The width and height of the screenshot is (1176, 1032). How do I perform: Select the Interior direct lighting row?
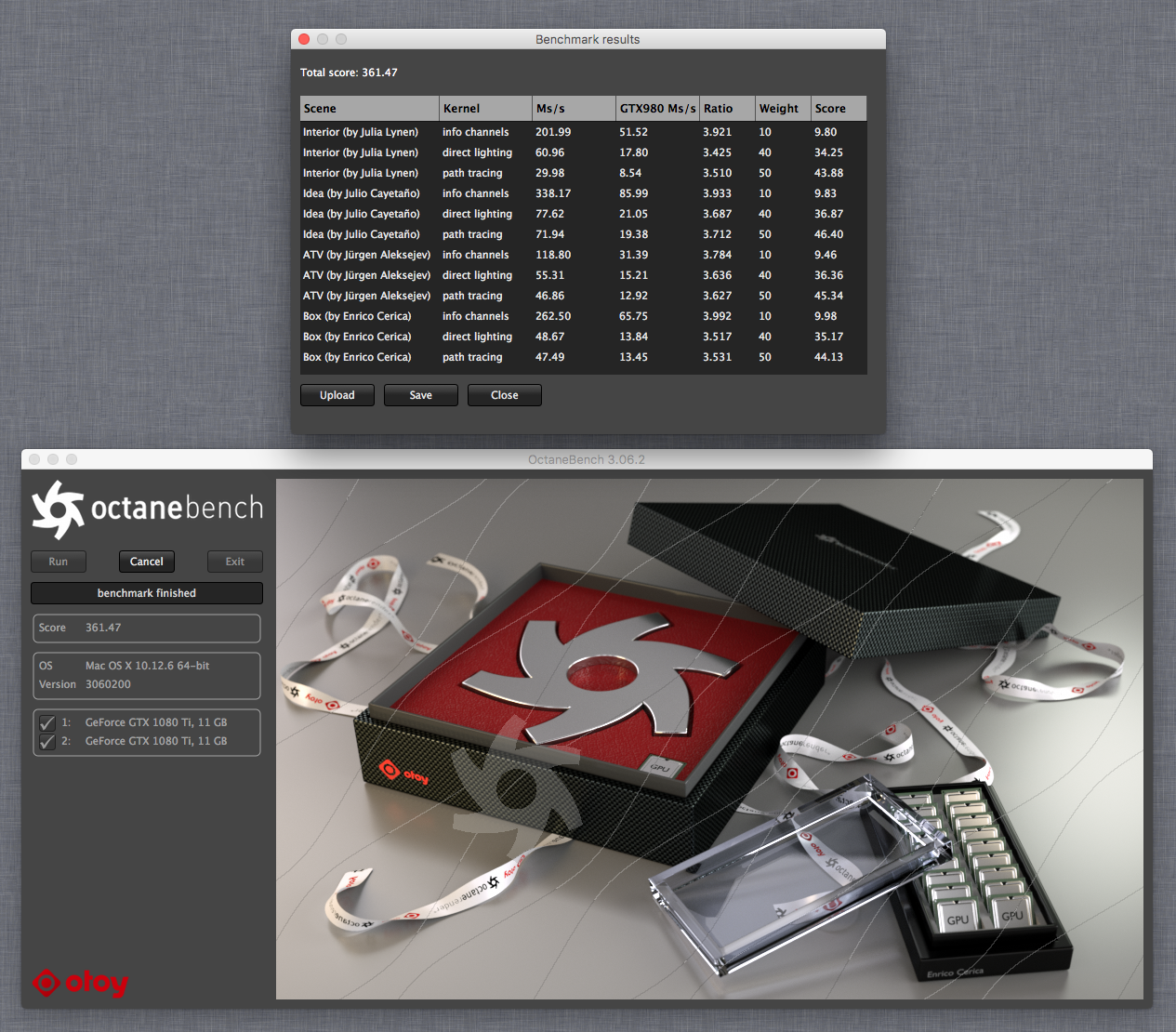pyautogui.click(x=583, y=152)
